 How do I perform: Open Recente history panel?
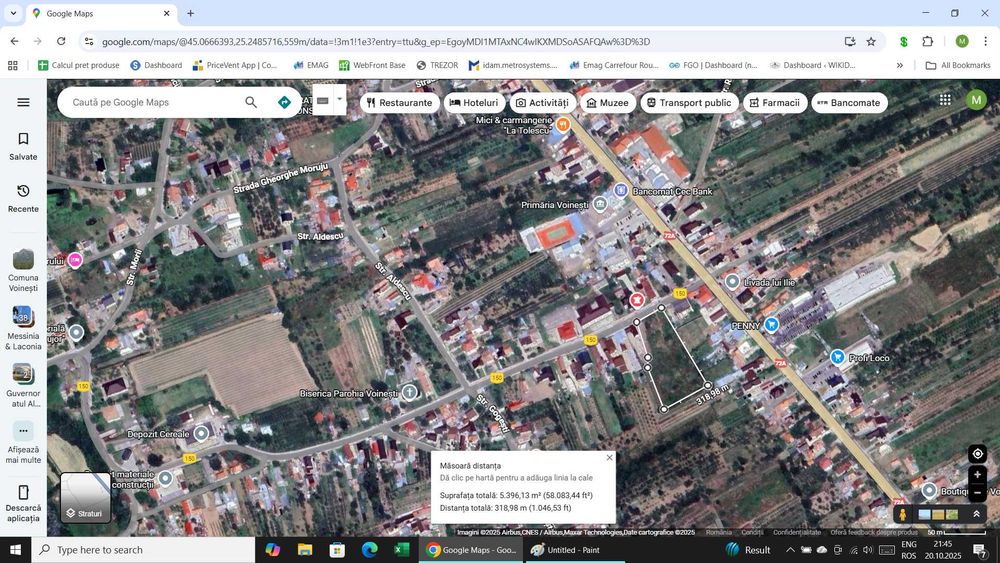pos(23,199)
